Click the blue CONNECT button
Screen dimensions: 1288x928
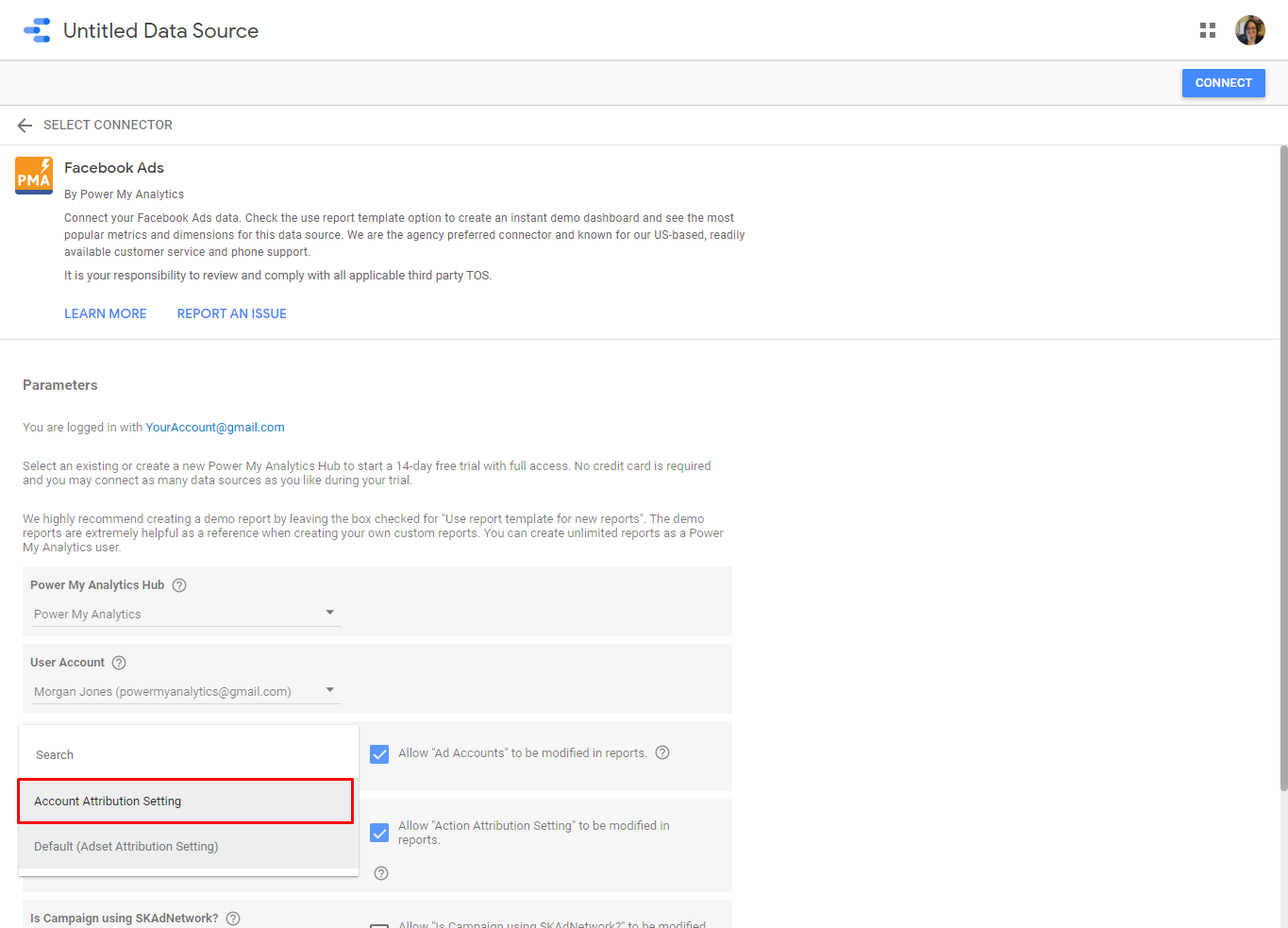1223,83
